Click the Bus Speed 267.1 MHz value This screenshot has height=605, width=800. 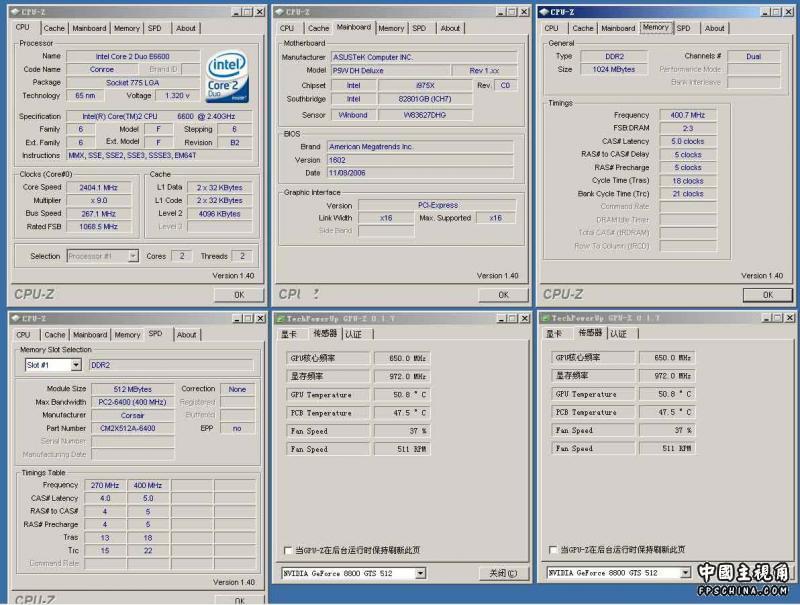[98, 214]
